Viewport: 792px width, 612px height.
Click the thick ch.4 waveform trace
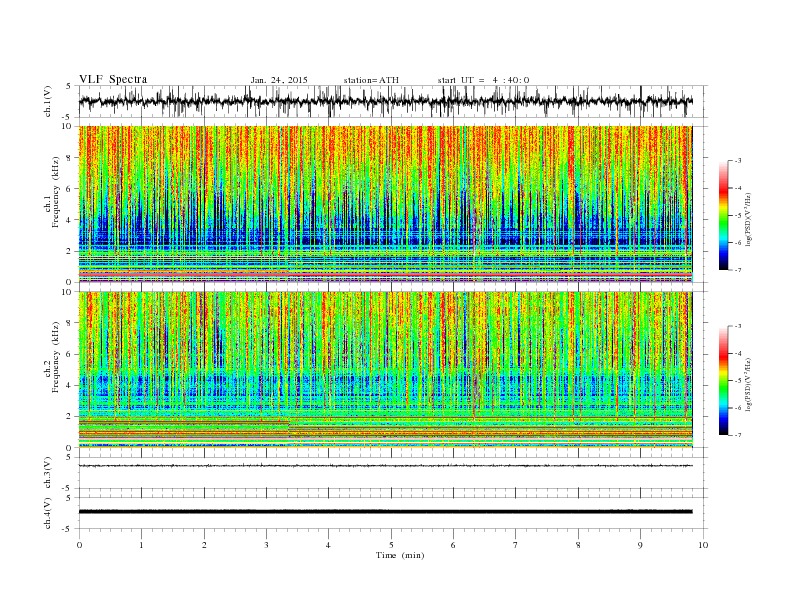point(385,512)
